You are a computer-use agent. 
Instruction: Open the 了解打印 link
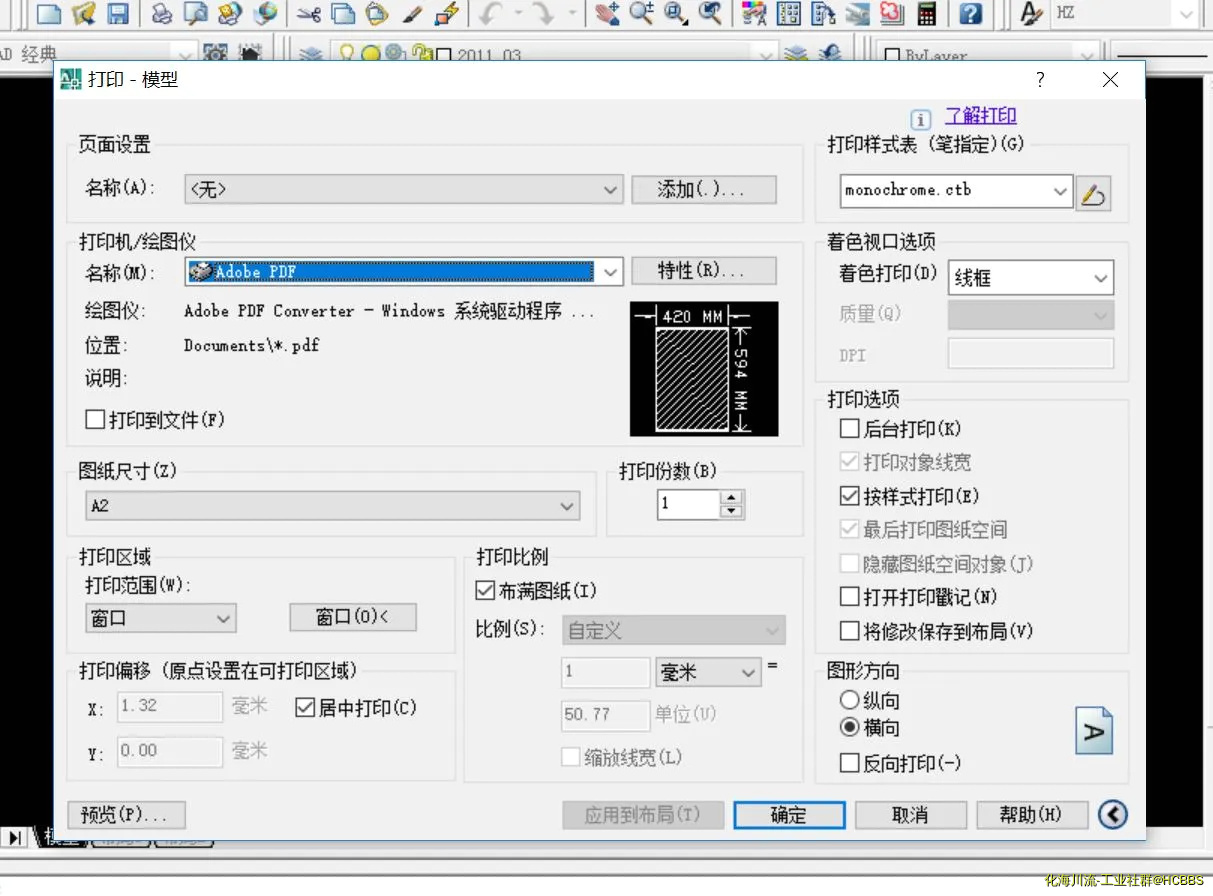[x=981, y=117]
